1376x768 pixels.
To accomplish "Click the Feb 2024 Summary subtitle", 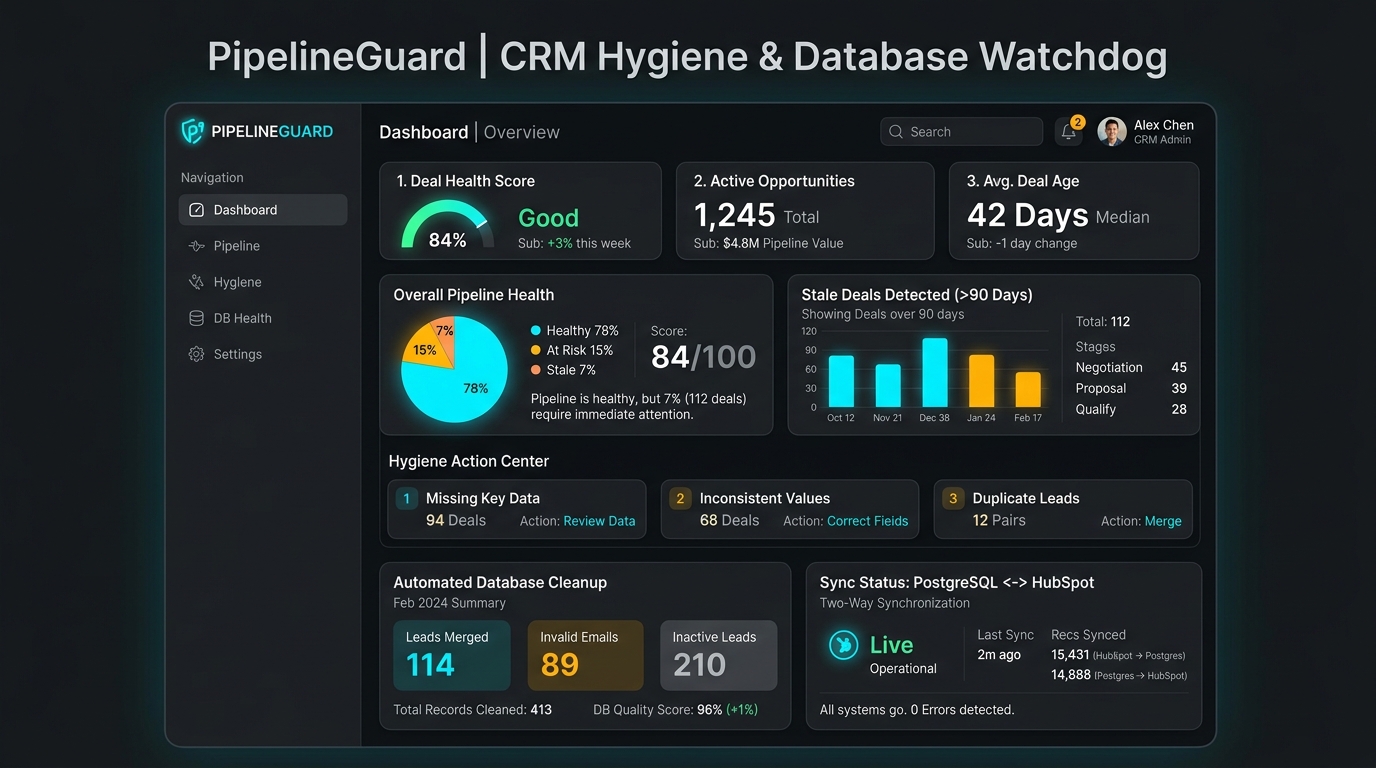I will click(x=449, y=603).
